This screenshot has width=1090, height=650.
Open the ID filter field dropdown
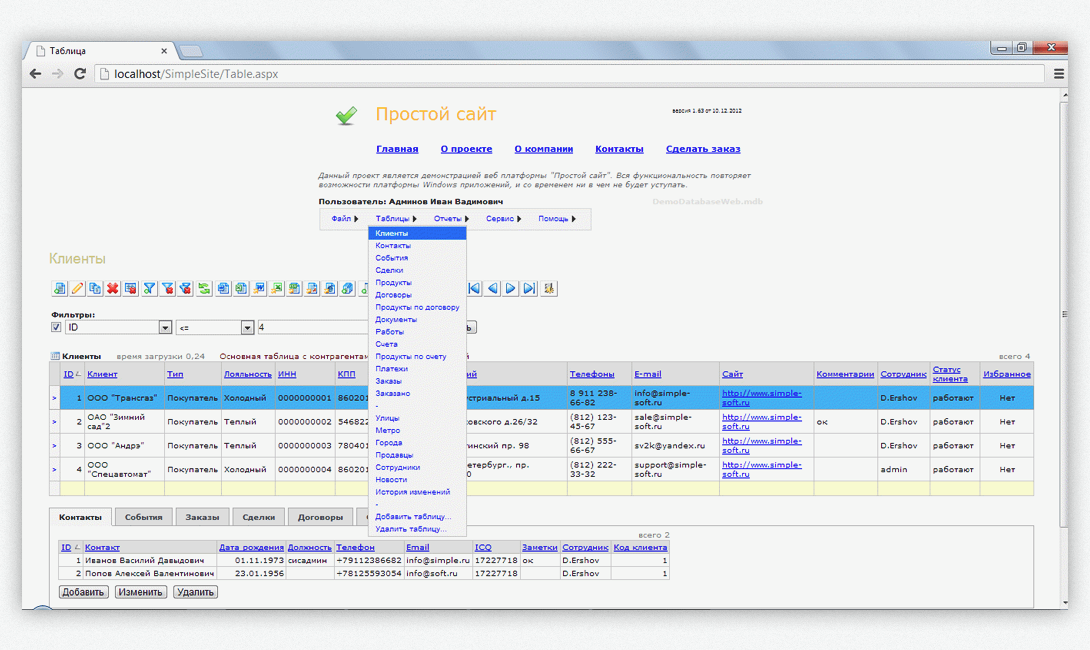point(165,327)
